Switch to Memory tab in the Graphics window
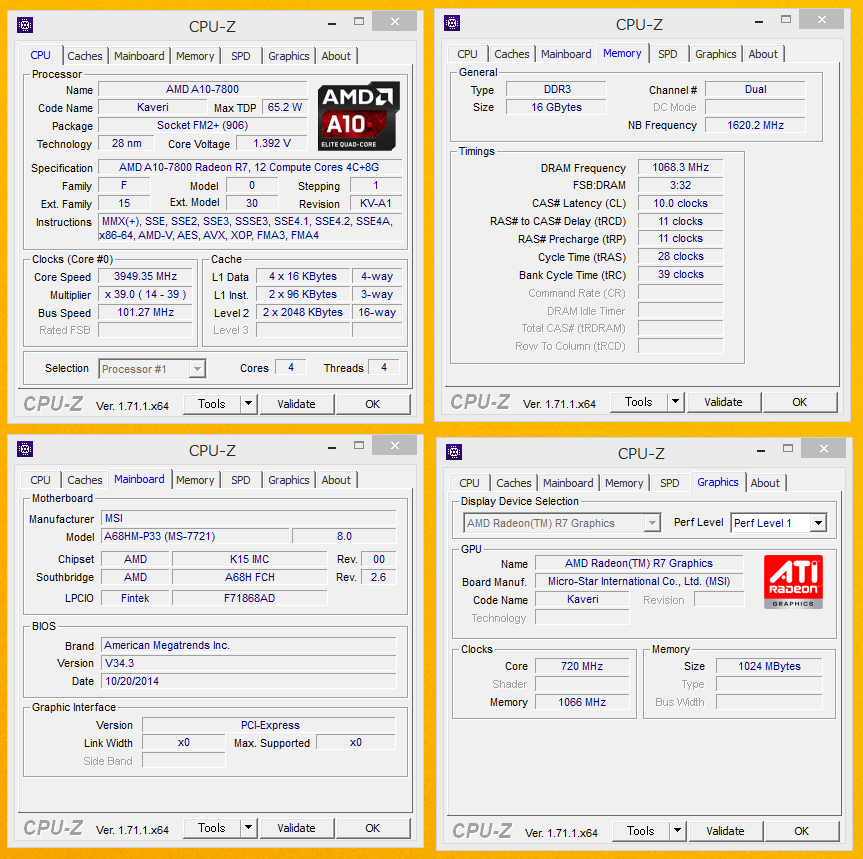Image resolution: width=863 pixels, height=859 pixels. 624,483
